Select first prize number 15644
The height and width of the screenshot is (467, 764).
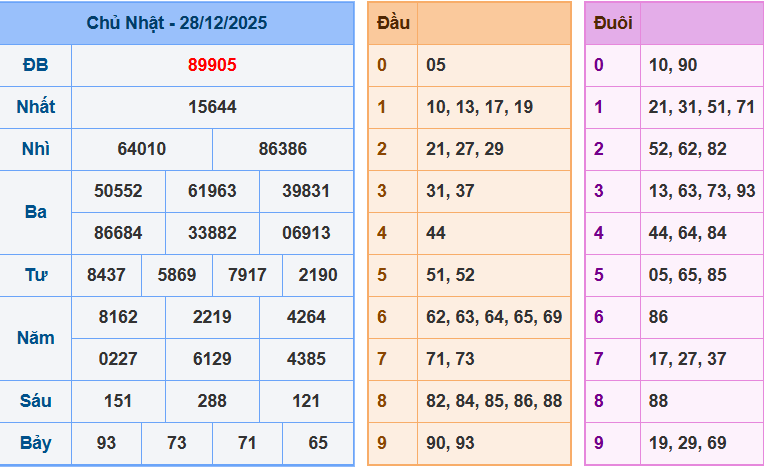tap(212, 107)
